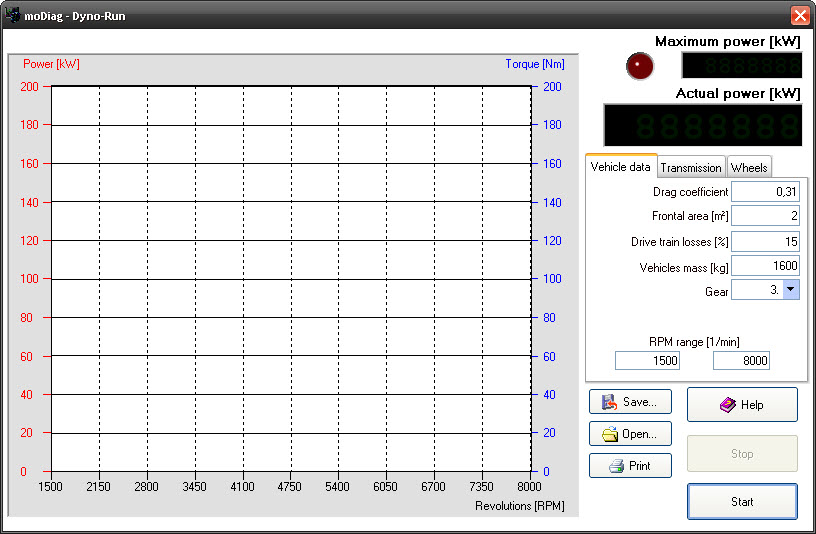Close the Dyno-Run window

[799, 15]
